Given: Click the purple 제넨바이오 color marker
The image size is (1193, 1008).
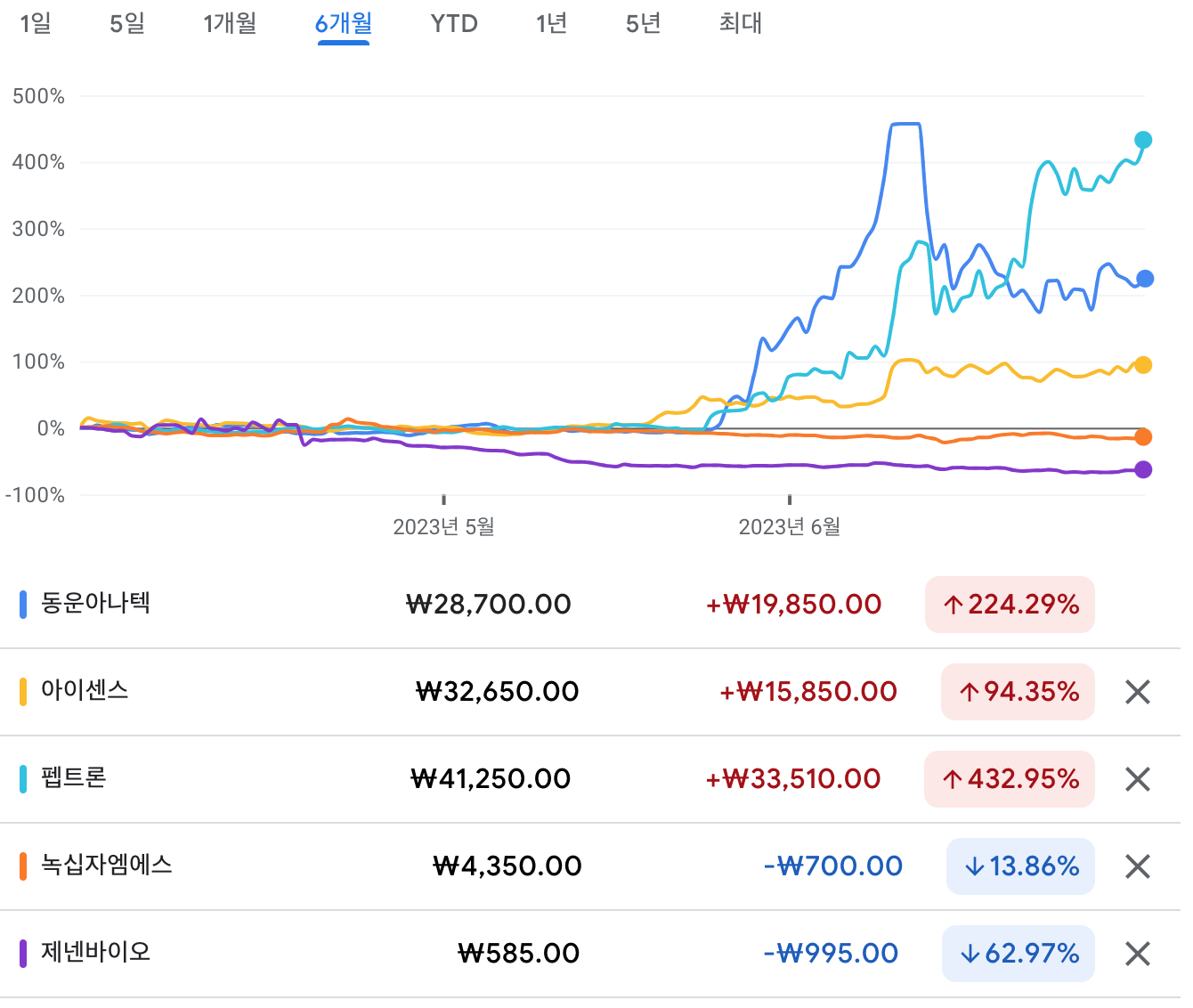Looking at the screenshot, I should 23,954.
